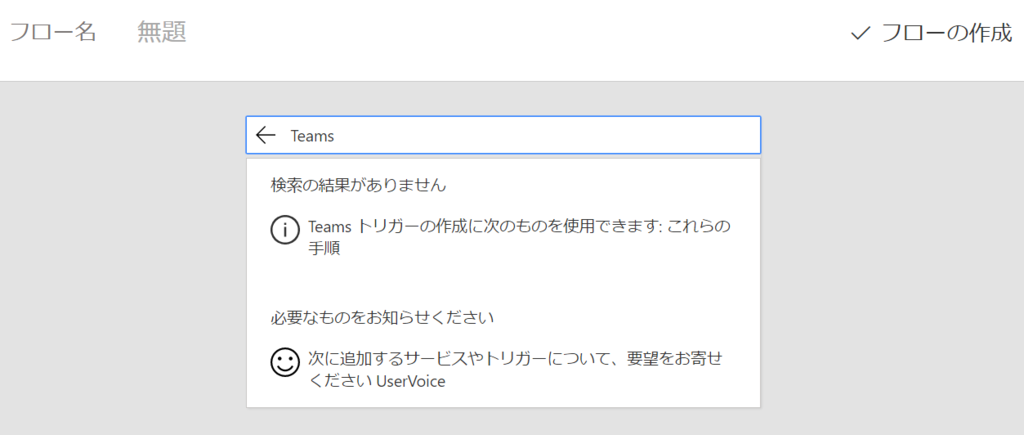Screen dimensions: 1024x435
Task: Open the UserVoice link
Action: 411,381
